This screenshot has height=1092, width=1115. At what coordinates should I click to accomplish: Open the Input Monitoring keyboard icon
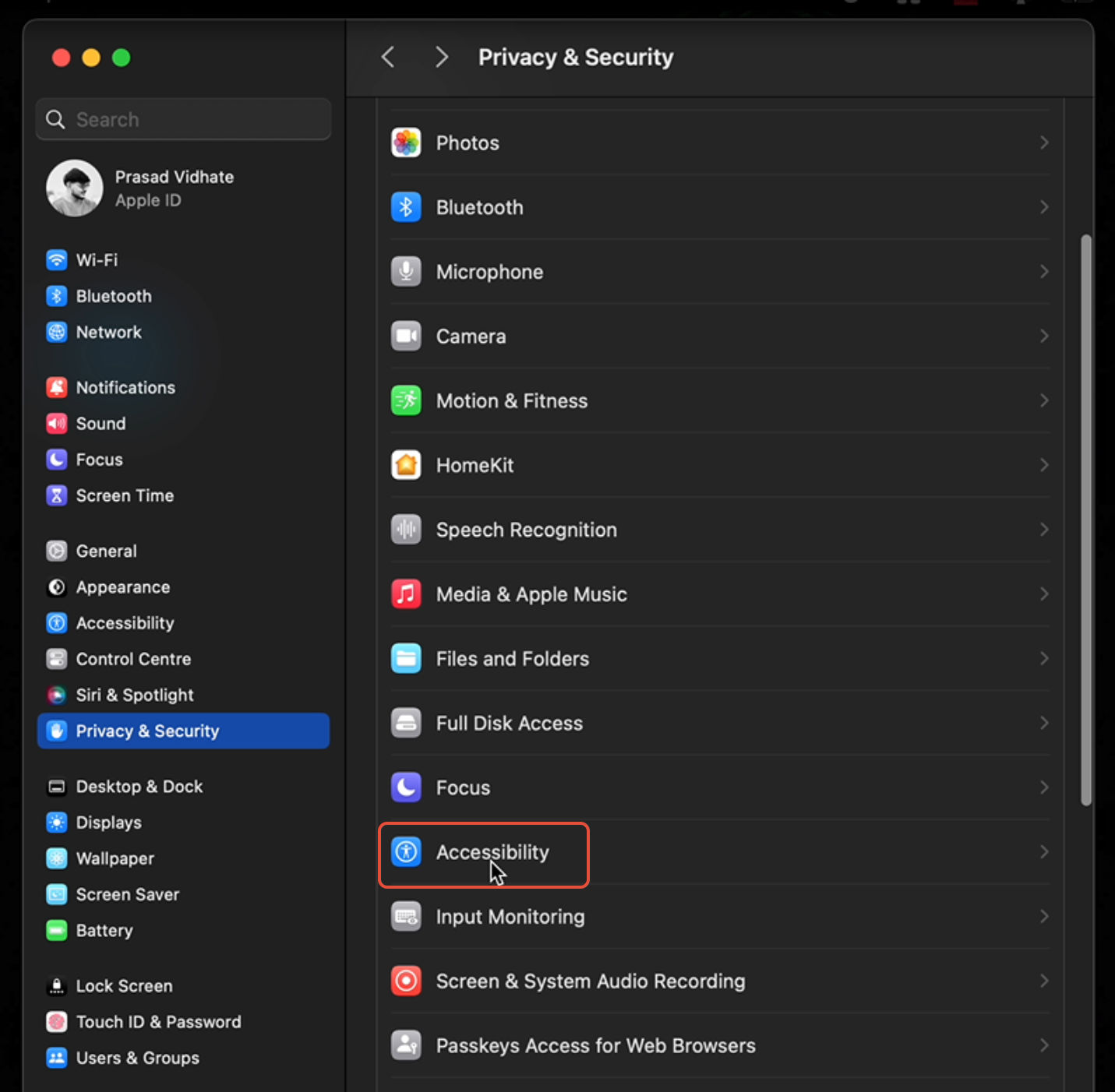[x=406, y=917]
